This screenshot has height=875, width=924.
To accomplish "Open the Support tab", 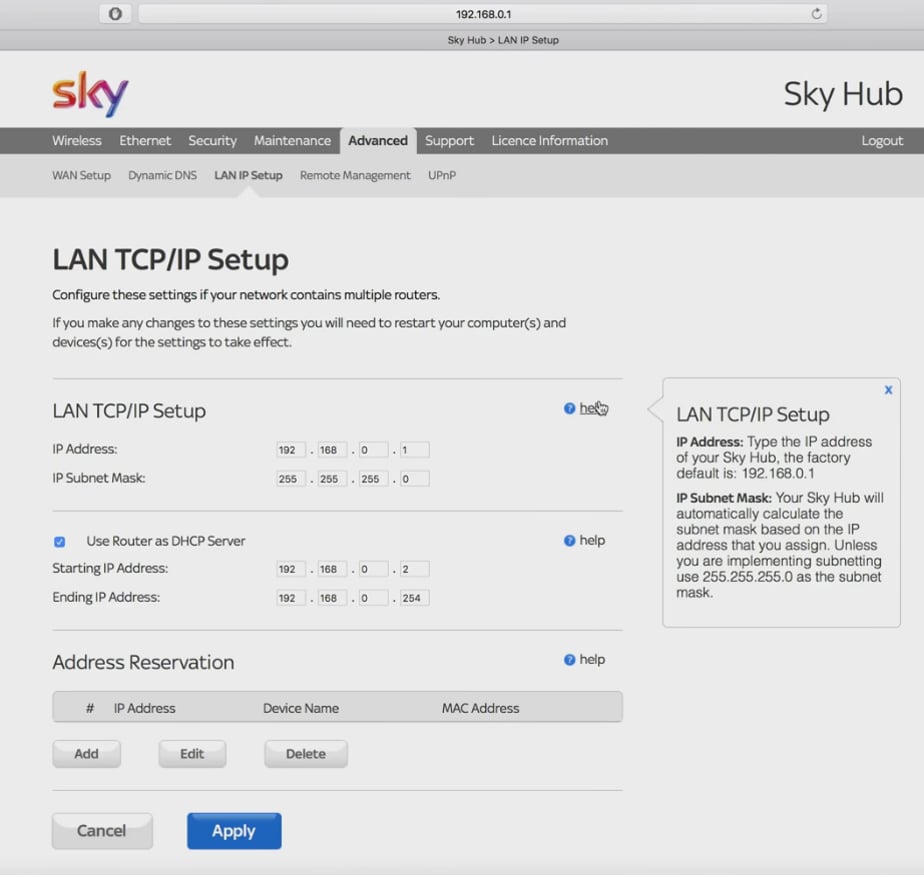I will (x=449, y=141).
